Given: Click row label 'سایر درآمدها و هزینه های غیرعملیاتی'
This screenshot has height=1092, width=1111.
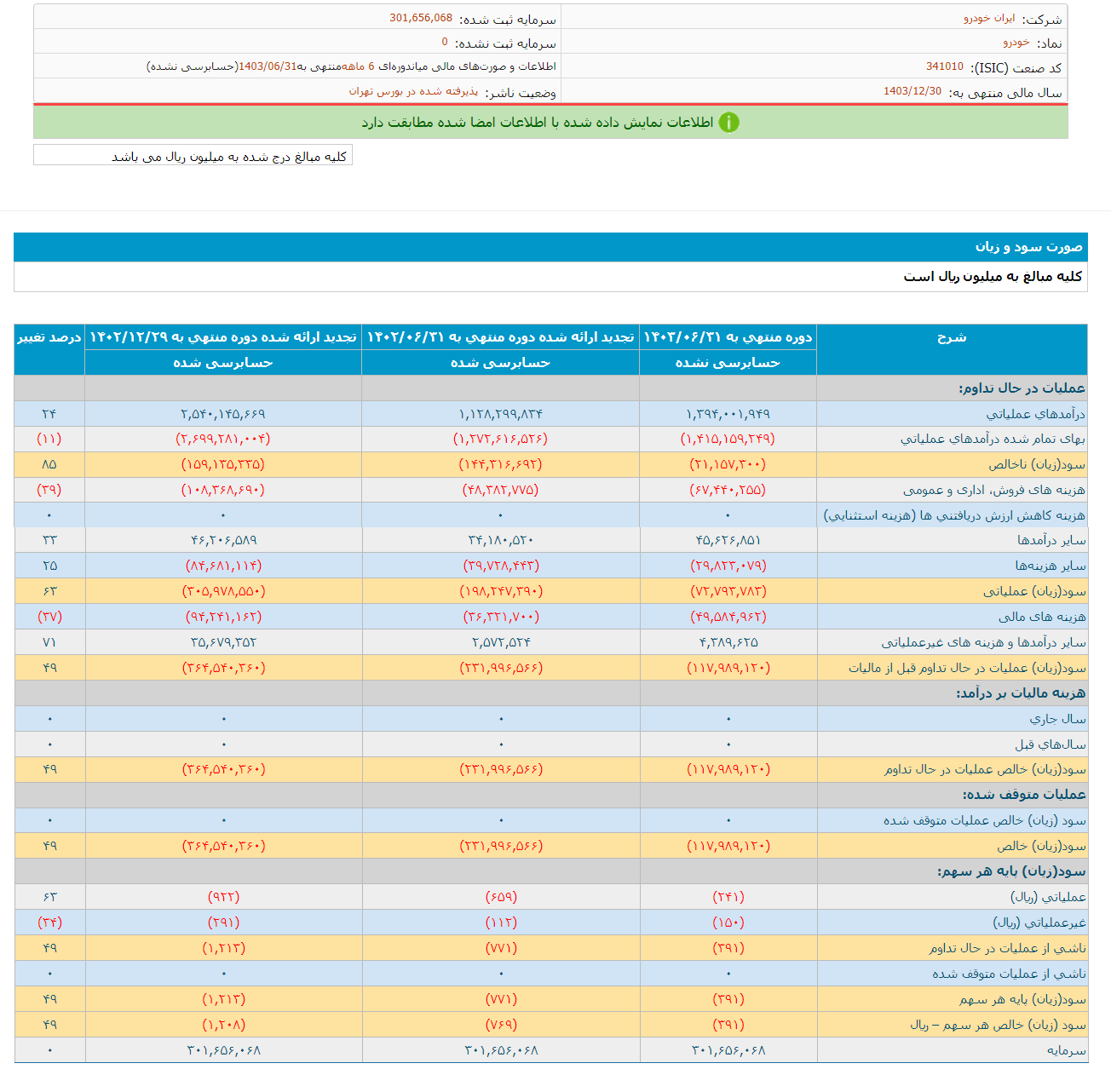Looking at the screenshot, I should click(x=983, y=642).
